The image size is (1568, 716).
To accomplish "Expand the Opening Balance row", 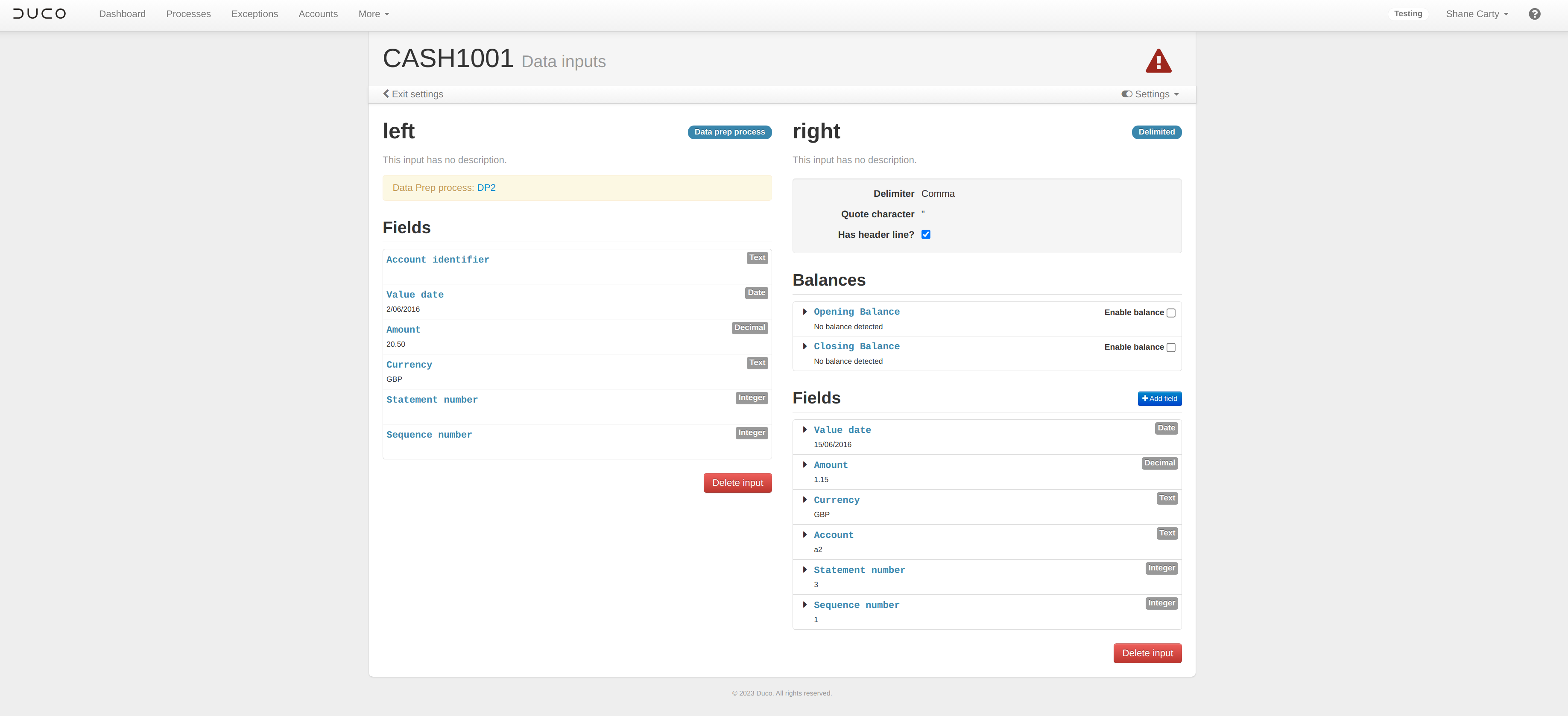I will pos(804,312).
